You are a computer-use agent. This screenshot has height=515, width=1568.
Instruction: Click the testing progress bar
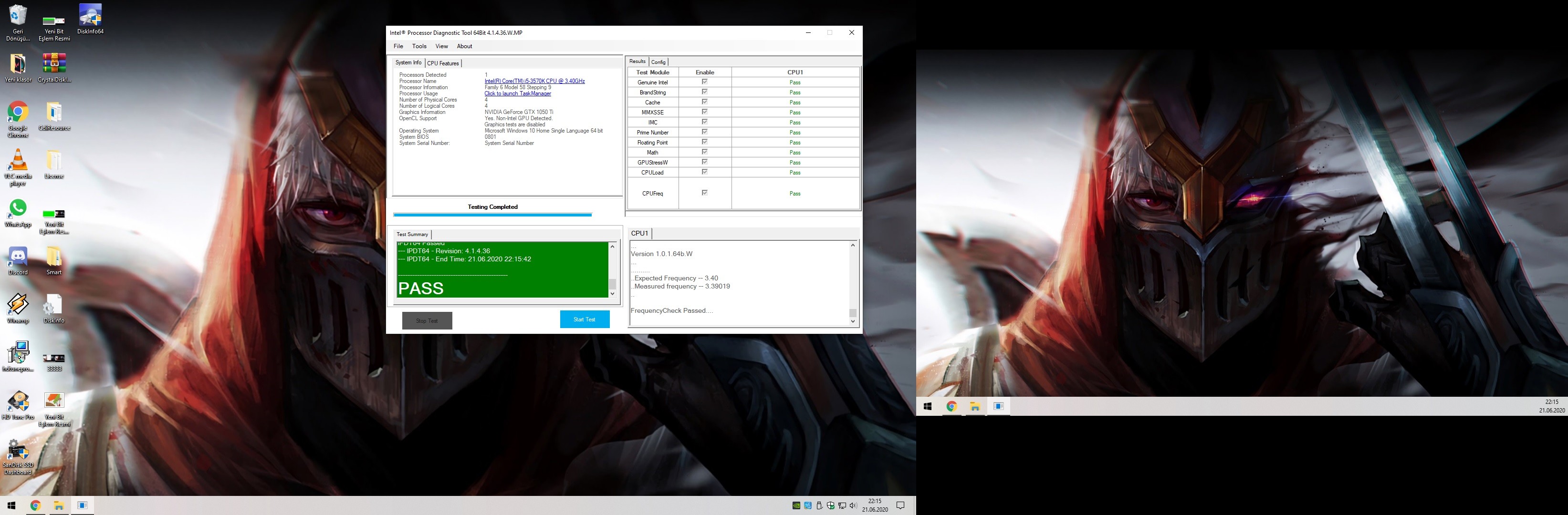point(492,215)
